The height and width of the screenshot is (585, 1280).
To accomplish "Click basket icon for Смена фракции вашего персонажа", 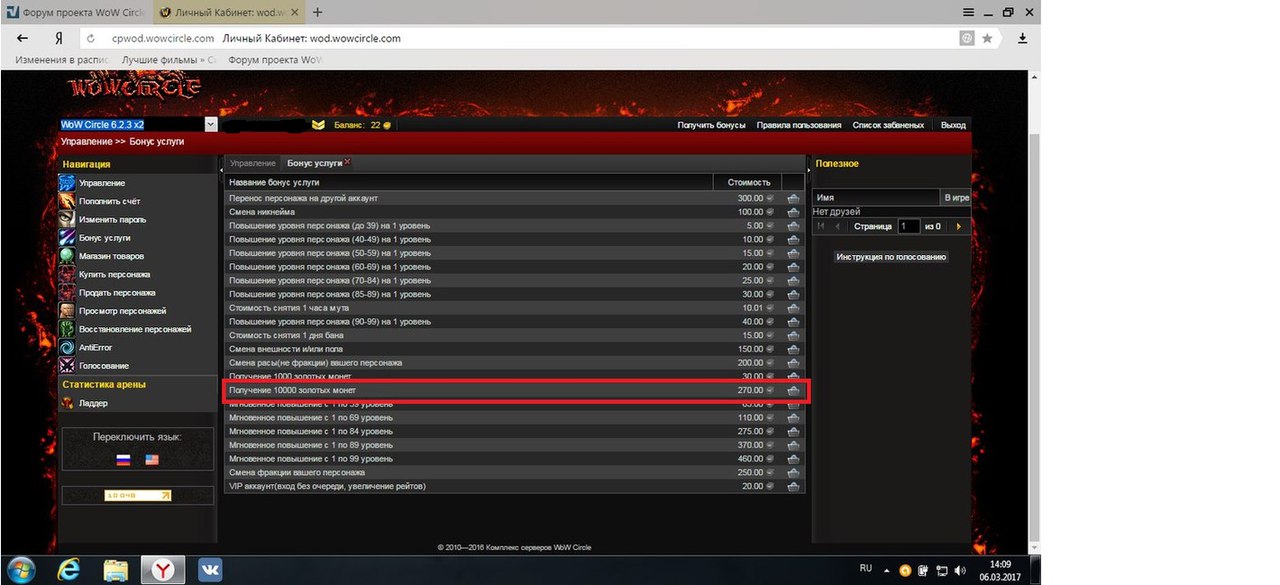I will coord(793,472).
